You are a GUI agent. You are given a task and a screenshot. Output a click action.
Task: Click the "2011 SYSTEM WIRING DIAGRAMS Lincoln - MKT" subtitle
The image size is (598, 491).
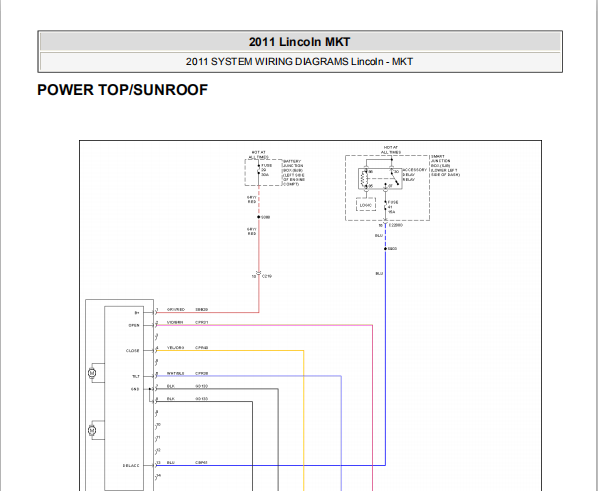pyautogui.click(x=299, y=62)
